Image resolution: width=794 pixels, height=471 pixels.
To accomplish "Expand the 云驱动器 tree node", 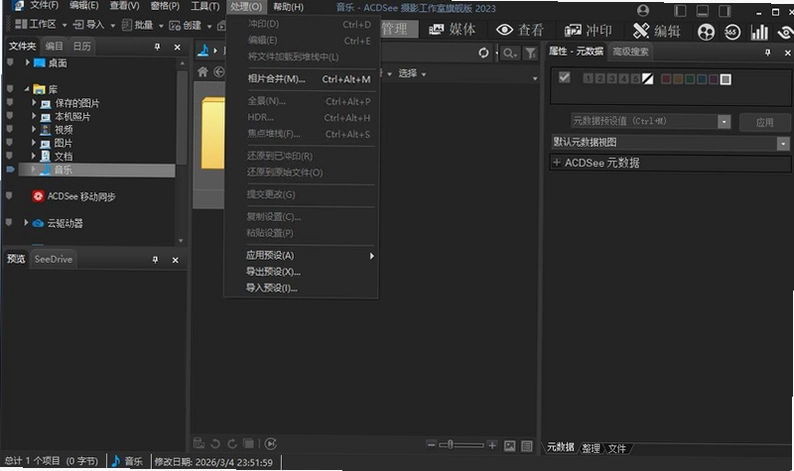I will click(26, 222).
